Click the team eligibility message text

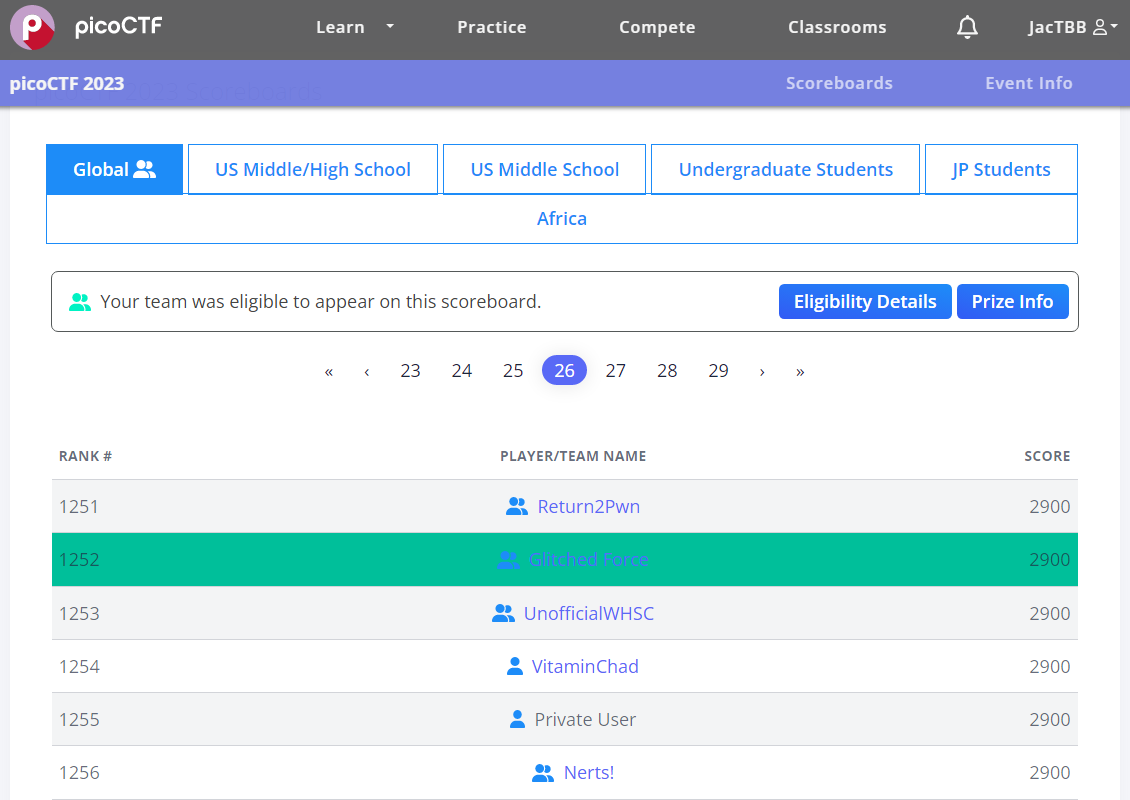click(x=321, y=302)
